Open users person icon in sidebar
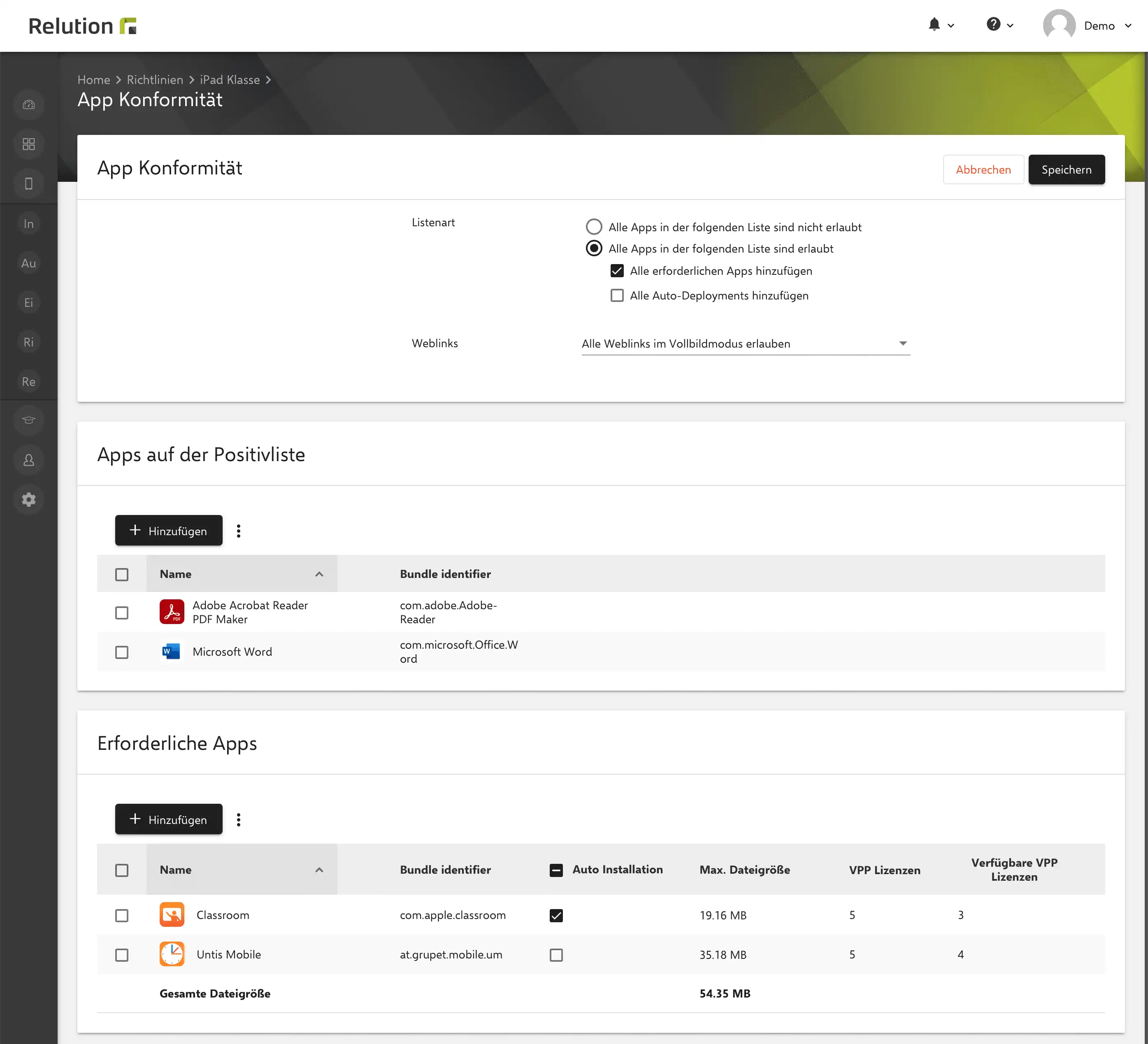The image size is (1148, 1044). click(x=28, y=460)
